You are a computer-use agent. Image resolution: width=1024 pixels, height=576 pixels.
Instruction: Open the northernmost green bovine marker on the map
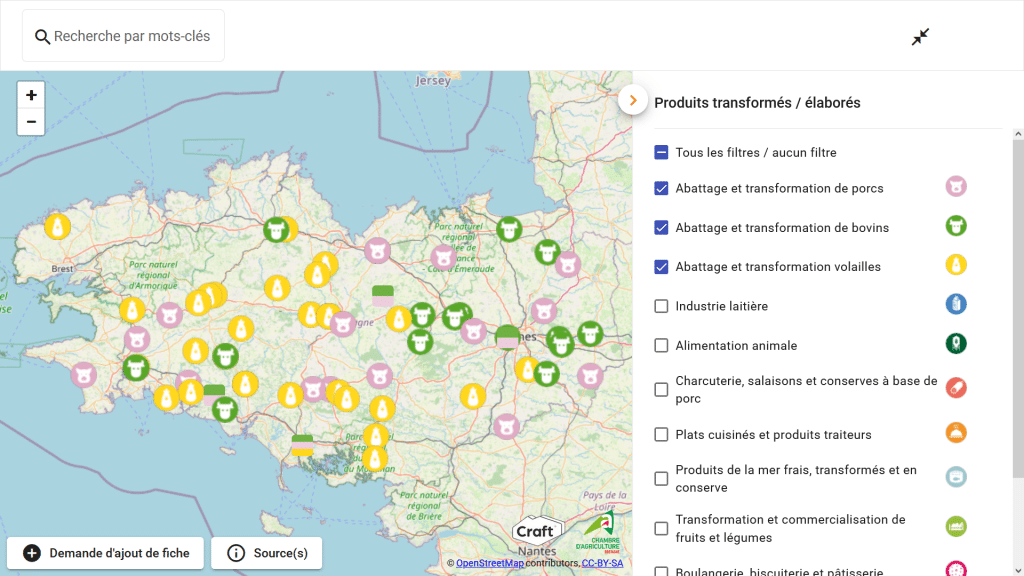point(509,229)
